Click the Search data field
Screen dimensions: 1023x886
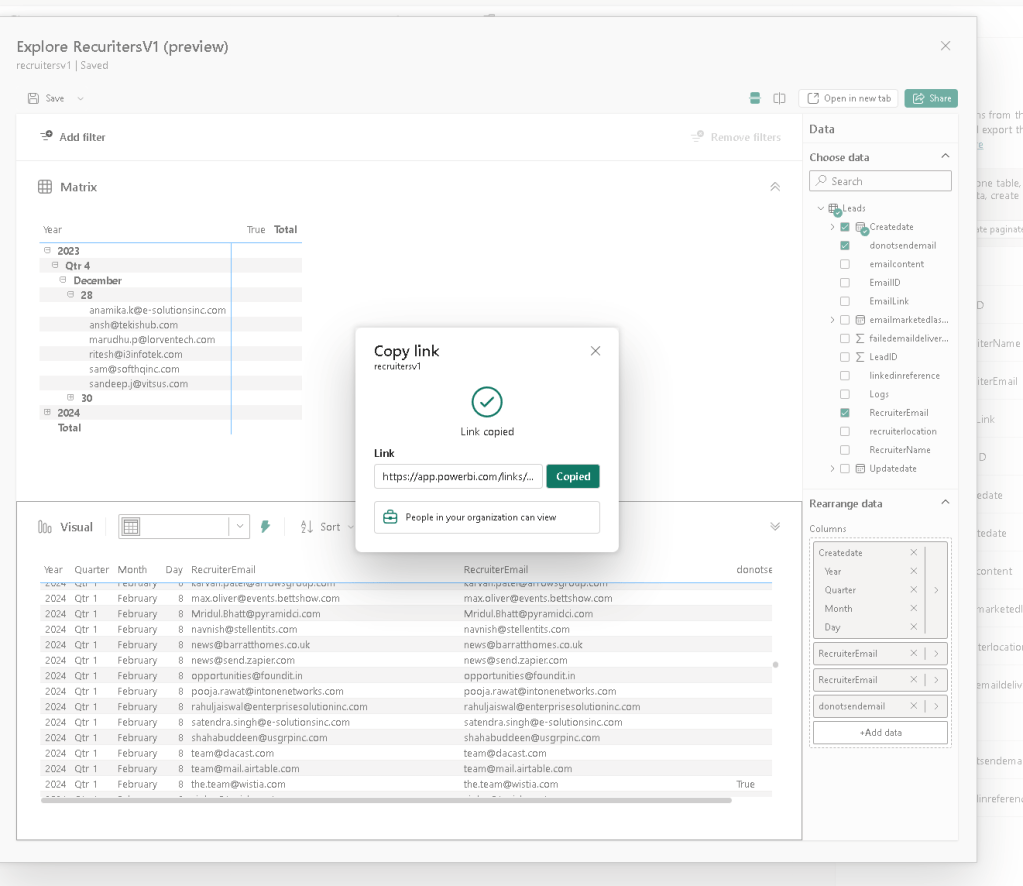[x=880, y=181]
